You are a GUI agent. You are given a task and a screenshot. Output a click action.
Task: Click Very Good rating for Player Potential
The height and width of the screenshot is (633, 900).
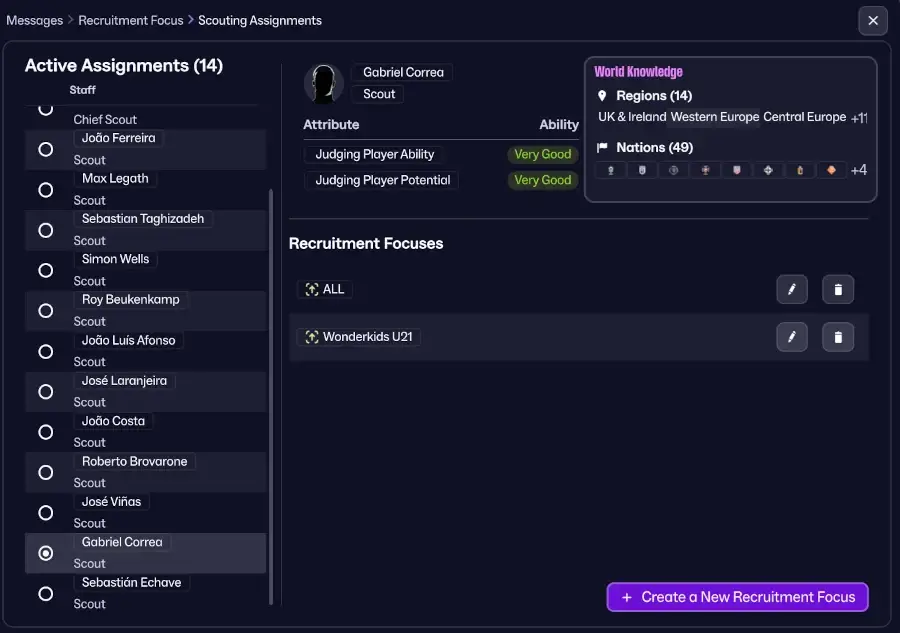pyautogui.click(x=542, y=180)
